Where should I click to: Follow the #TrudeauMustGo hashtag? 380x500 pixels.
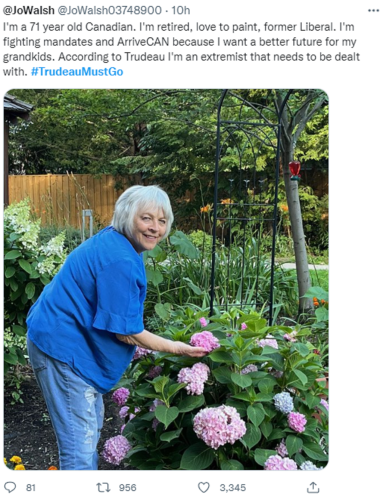coord(77,71)
